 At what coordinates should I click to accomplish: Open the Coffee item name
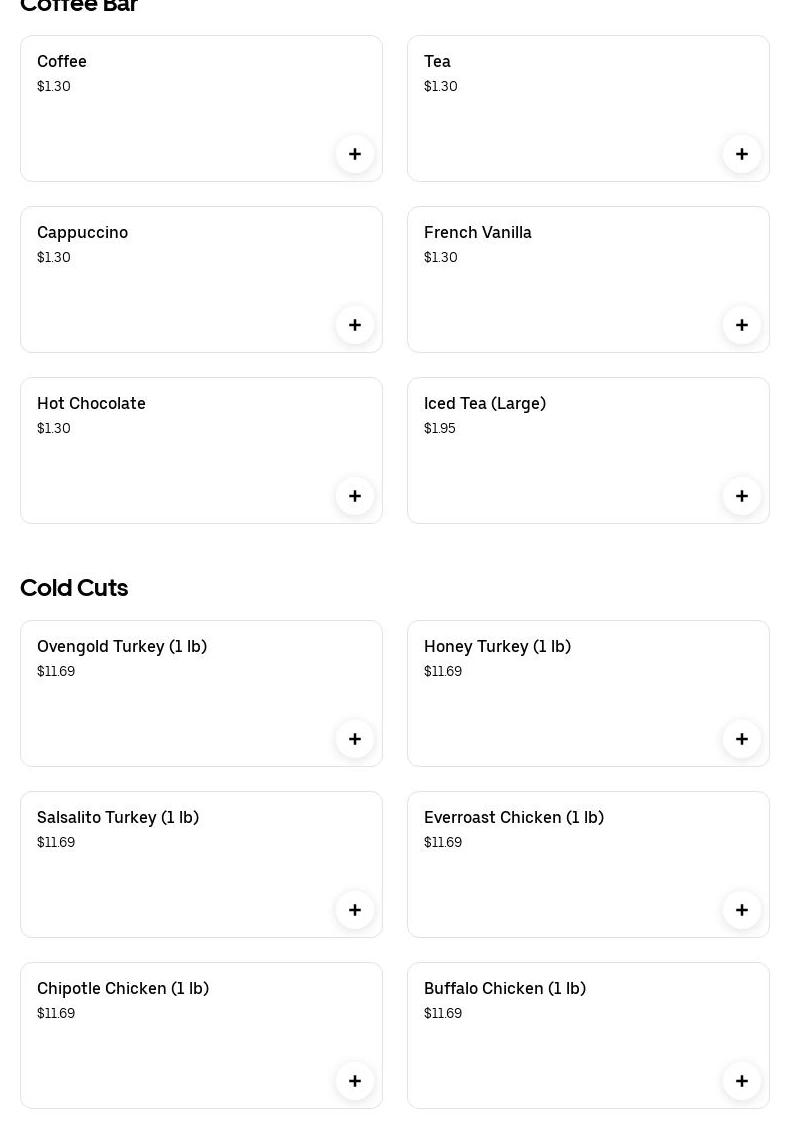62,62
